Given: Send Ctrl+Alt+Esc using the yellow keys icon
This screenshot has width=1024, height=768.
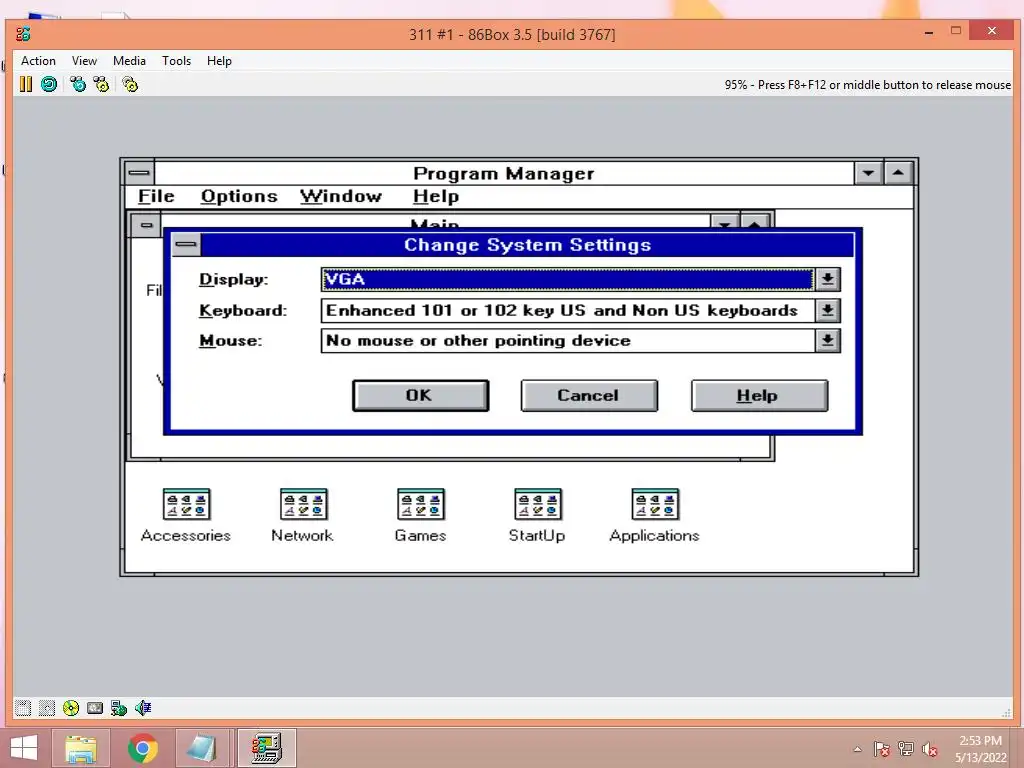Looking at the screenshot, I should (101, 84).
